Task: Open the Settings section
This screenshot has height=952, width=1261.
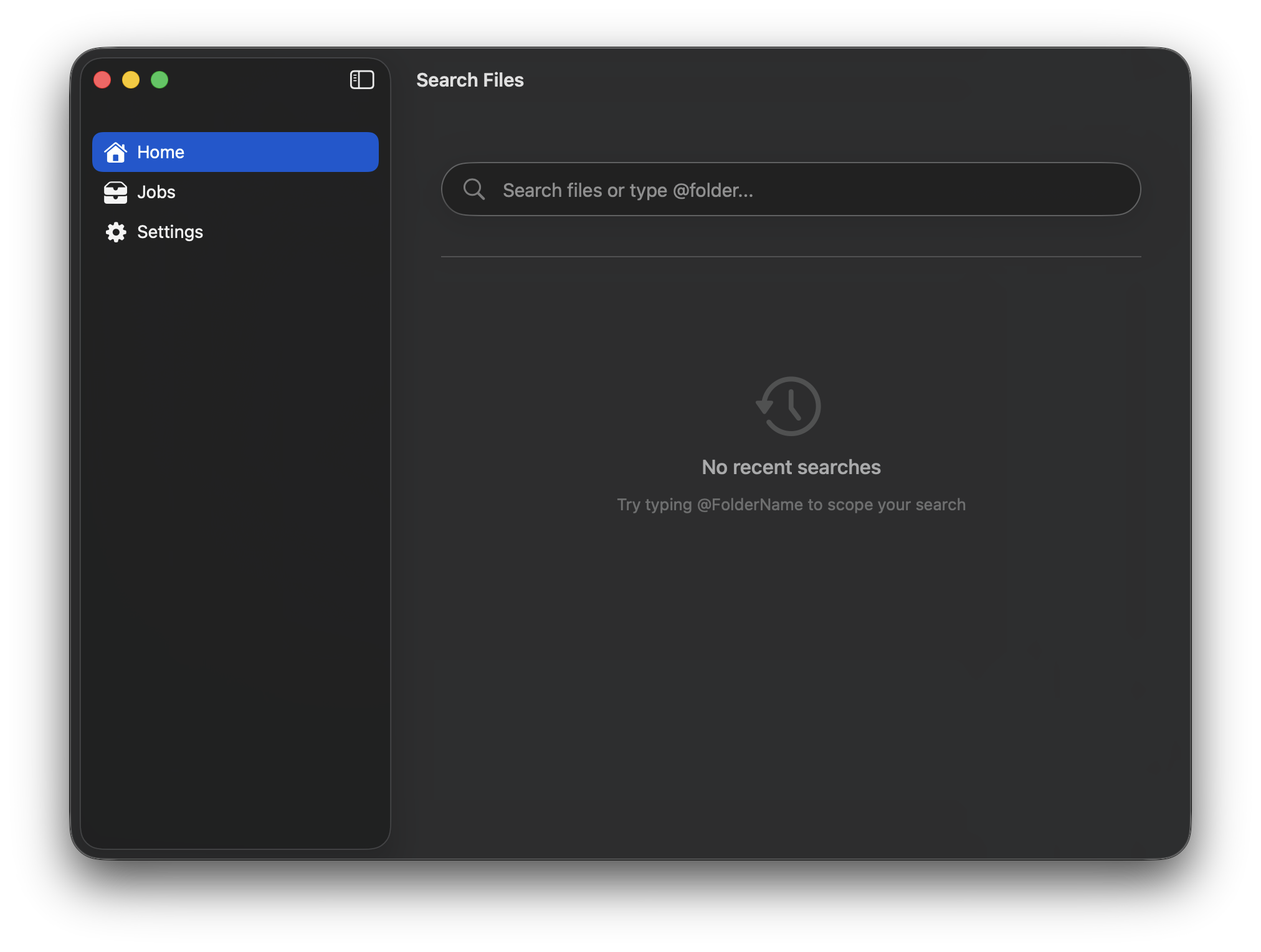Action: point(169,232)
